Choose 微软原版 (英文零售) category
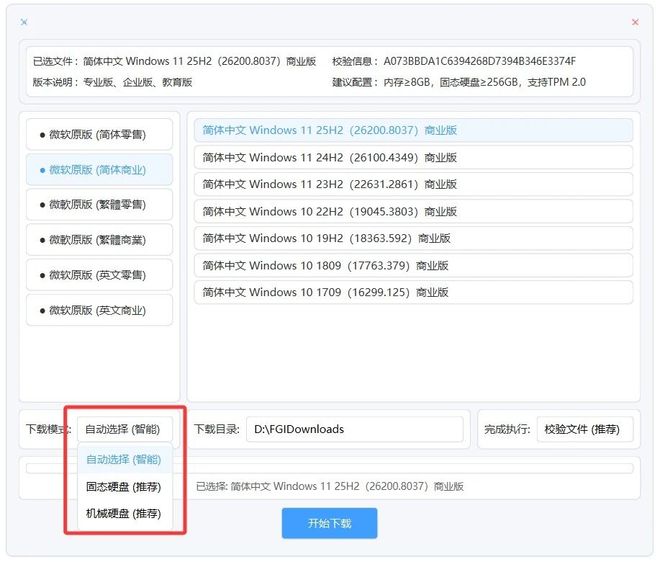This screenshot has height=562, width=660. coord(99,275)
